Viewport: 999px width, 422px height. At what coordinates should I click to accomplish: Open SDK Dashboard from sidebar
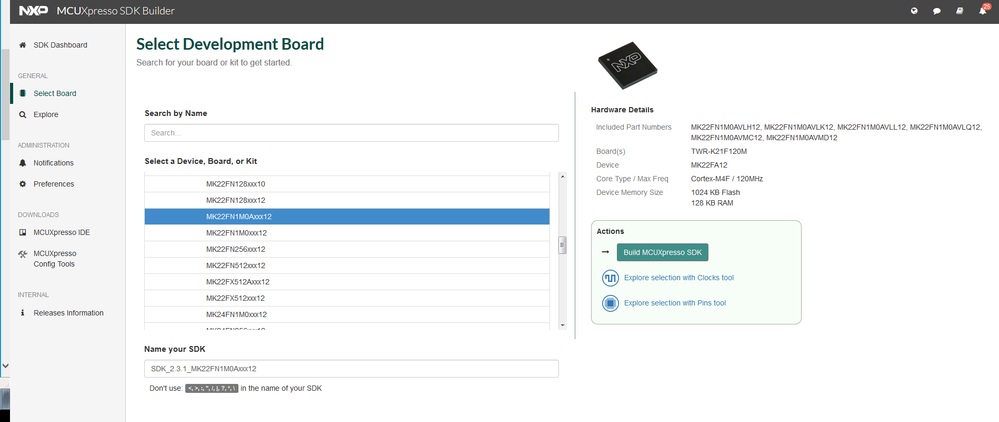click(x=61, y=45)
